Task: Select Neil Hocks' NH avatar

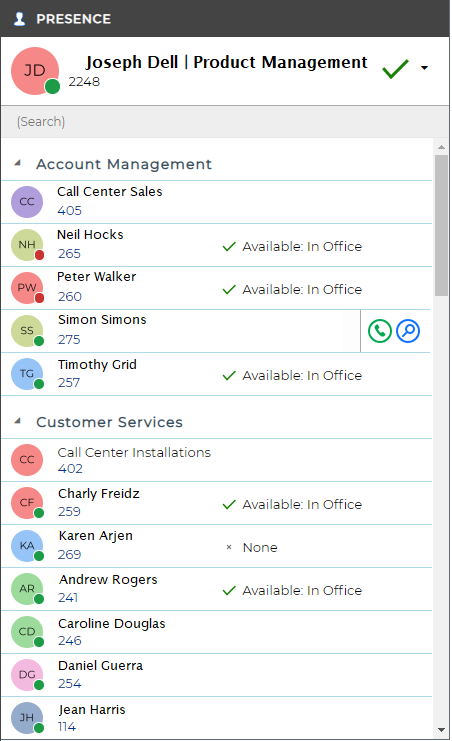Action: coord(27,245)
